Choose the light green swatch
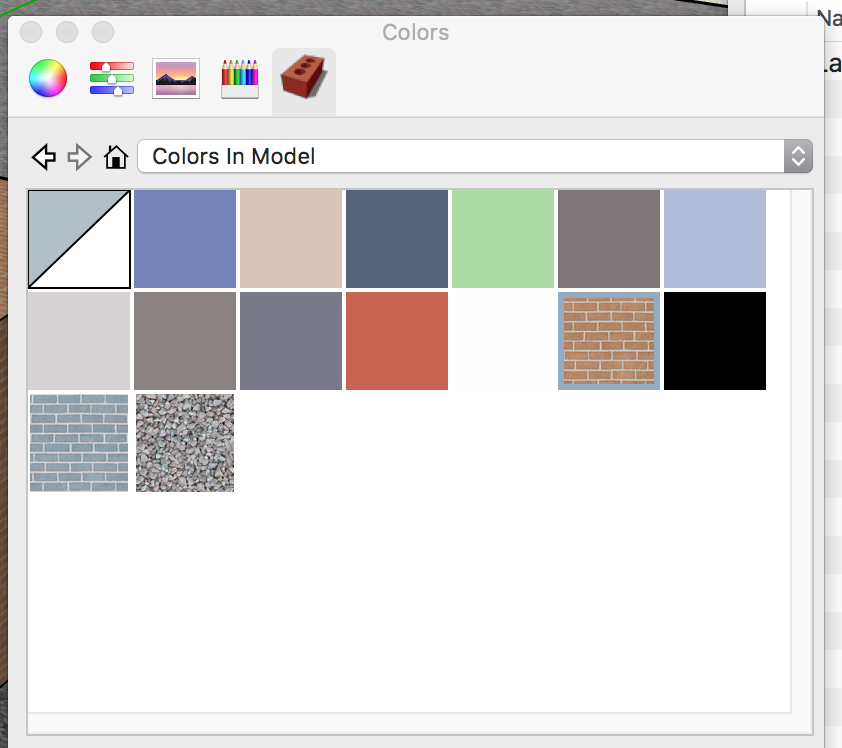842x748 pixels. [503, 239]
